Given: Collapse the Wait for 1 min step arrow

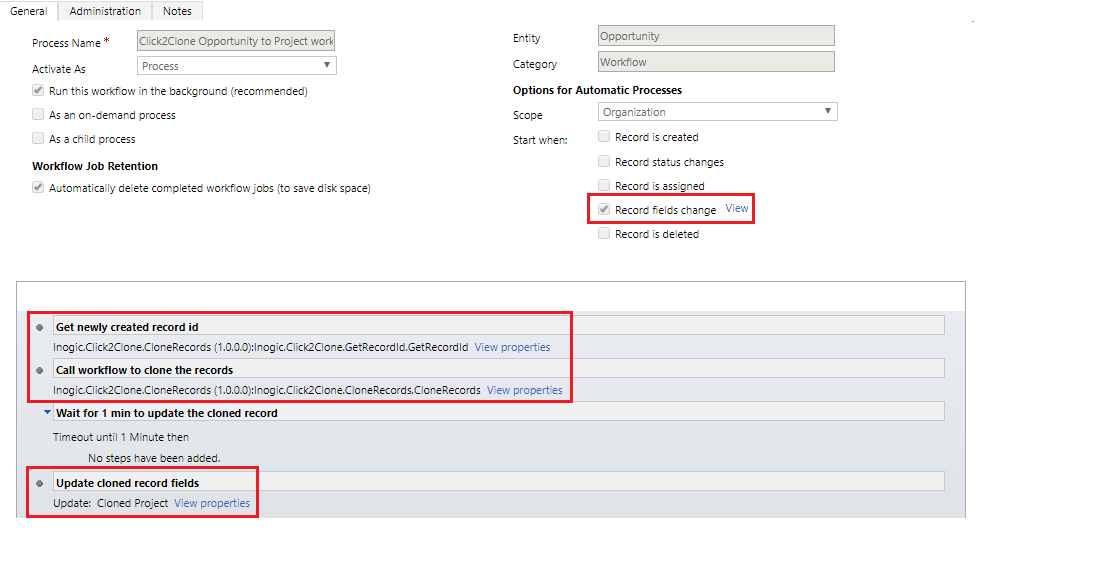Looking at the screenshot, I should [x=47, y=411].
